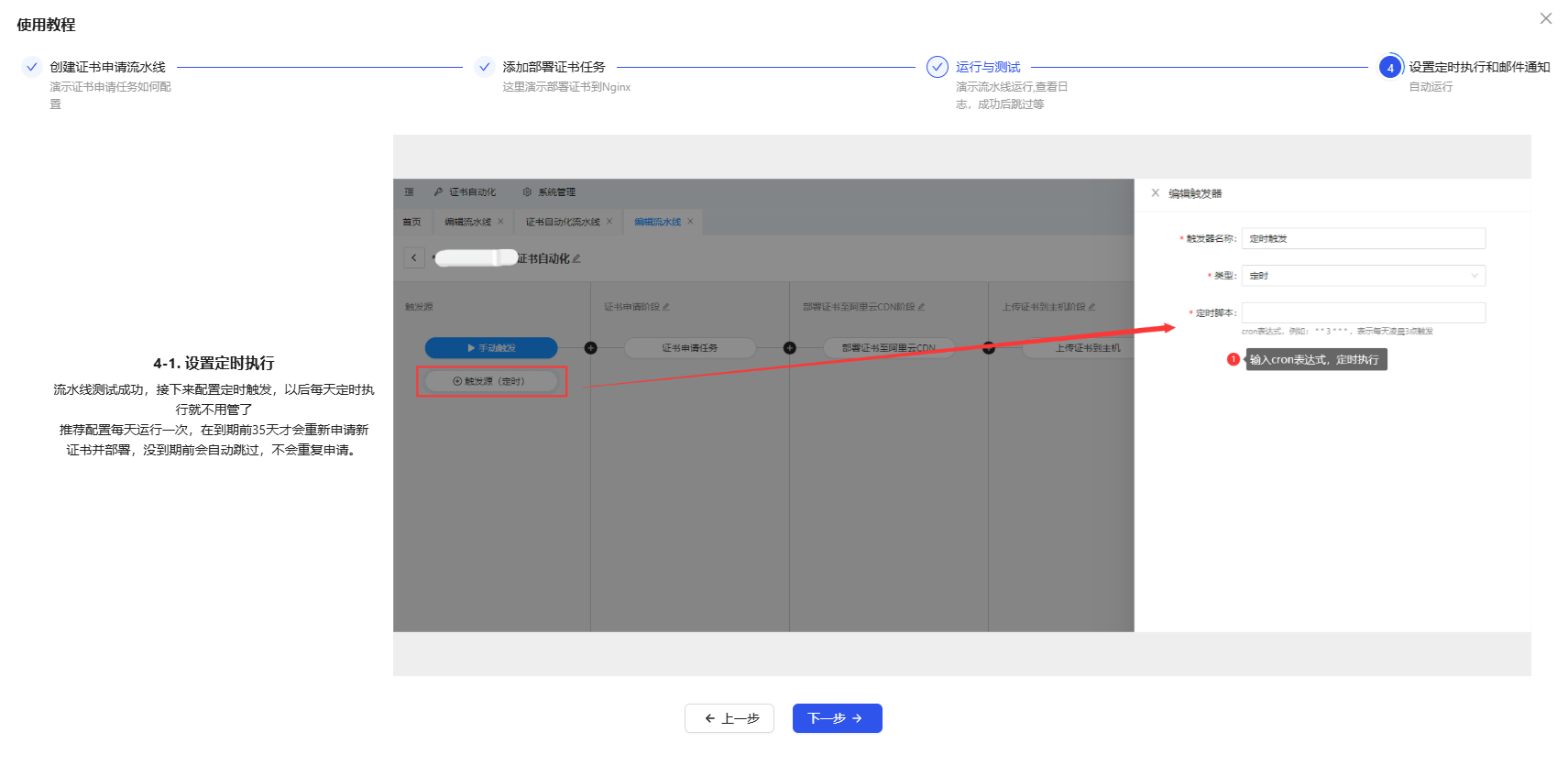This screenshot has width=1568, height=765.
Task: Switch to the 证书自动化流水线 tab
Action: click(562, 222)
